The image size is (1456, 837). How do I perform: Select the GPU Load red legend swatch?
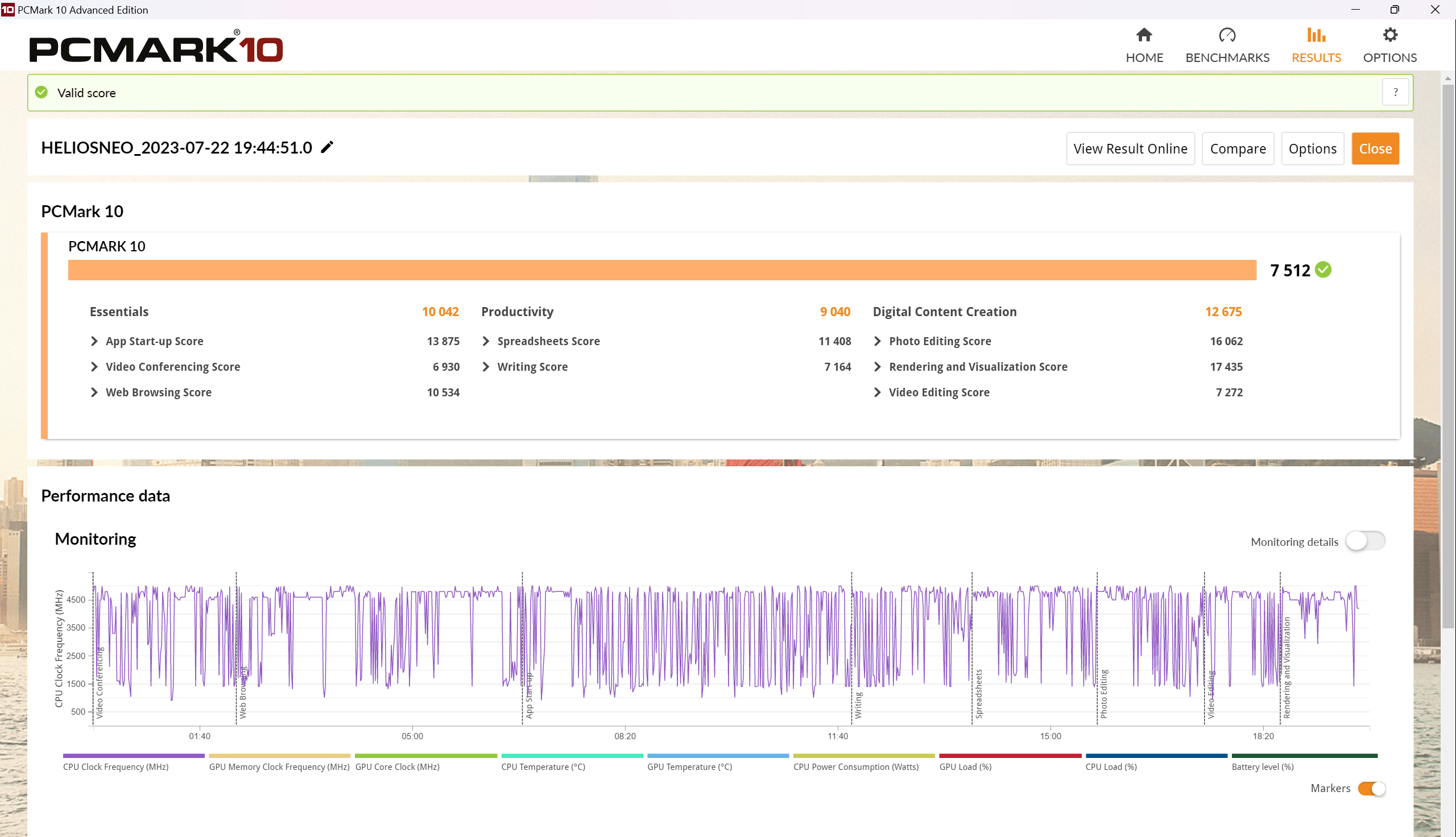click(x=1010, y=756)
